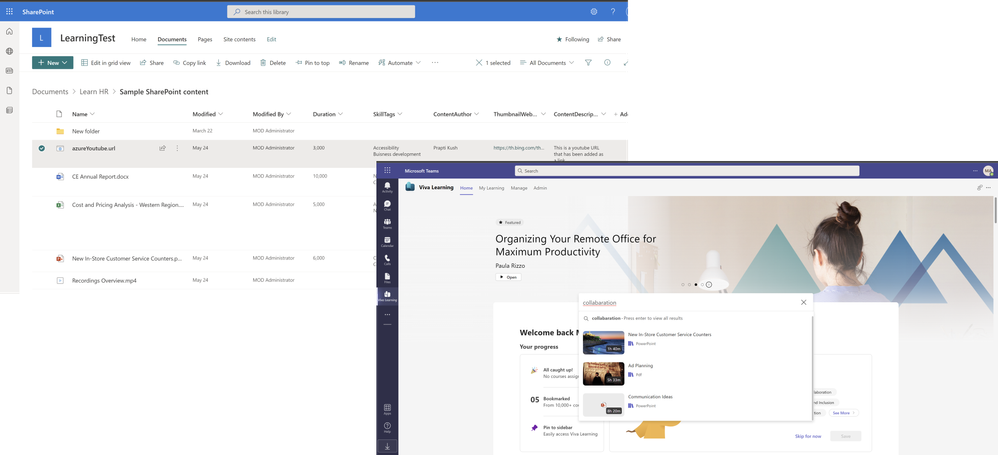Click Skip for now link

click(808, 436)
